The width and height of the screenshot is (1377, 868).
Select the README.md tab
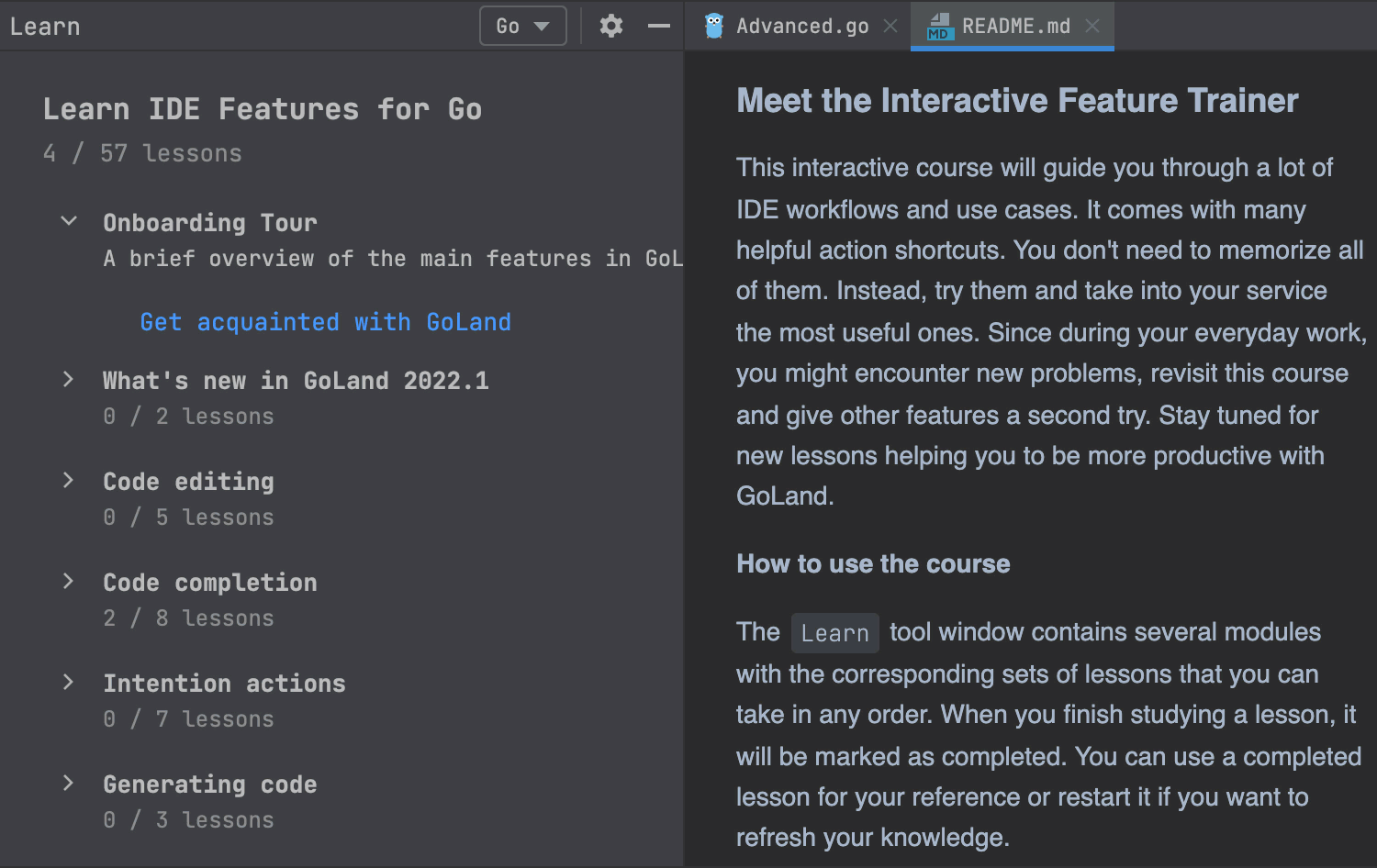click(1015, 26)
